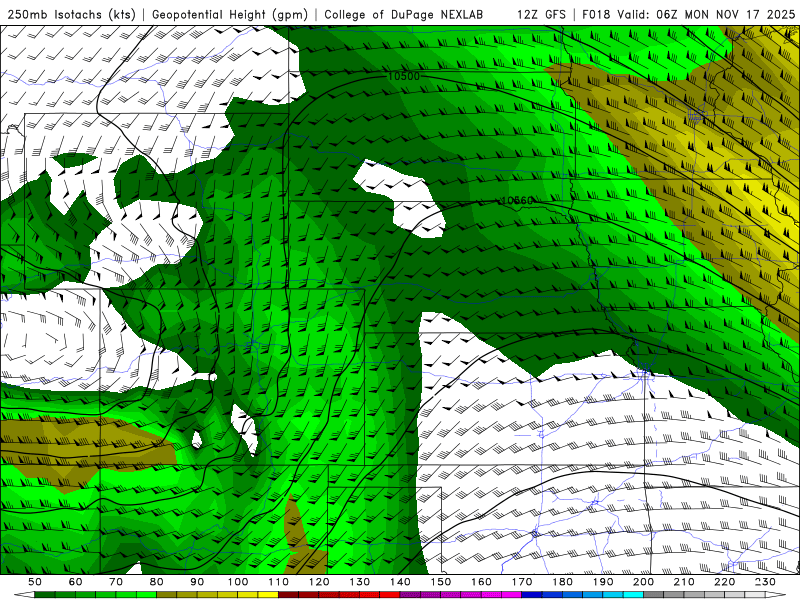
Task: Click the 100 knot legend label
Action: pyautogui.click(x=238, y=582)
